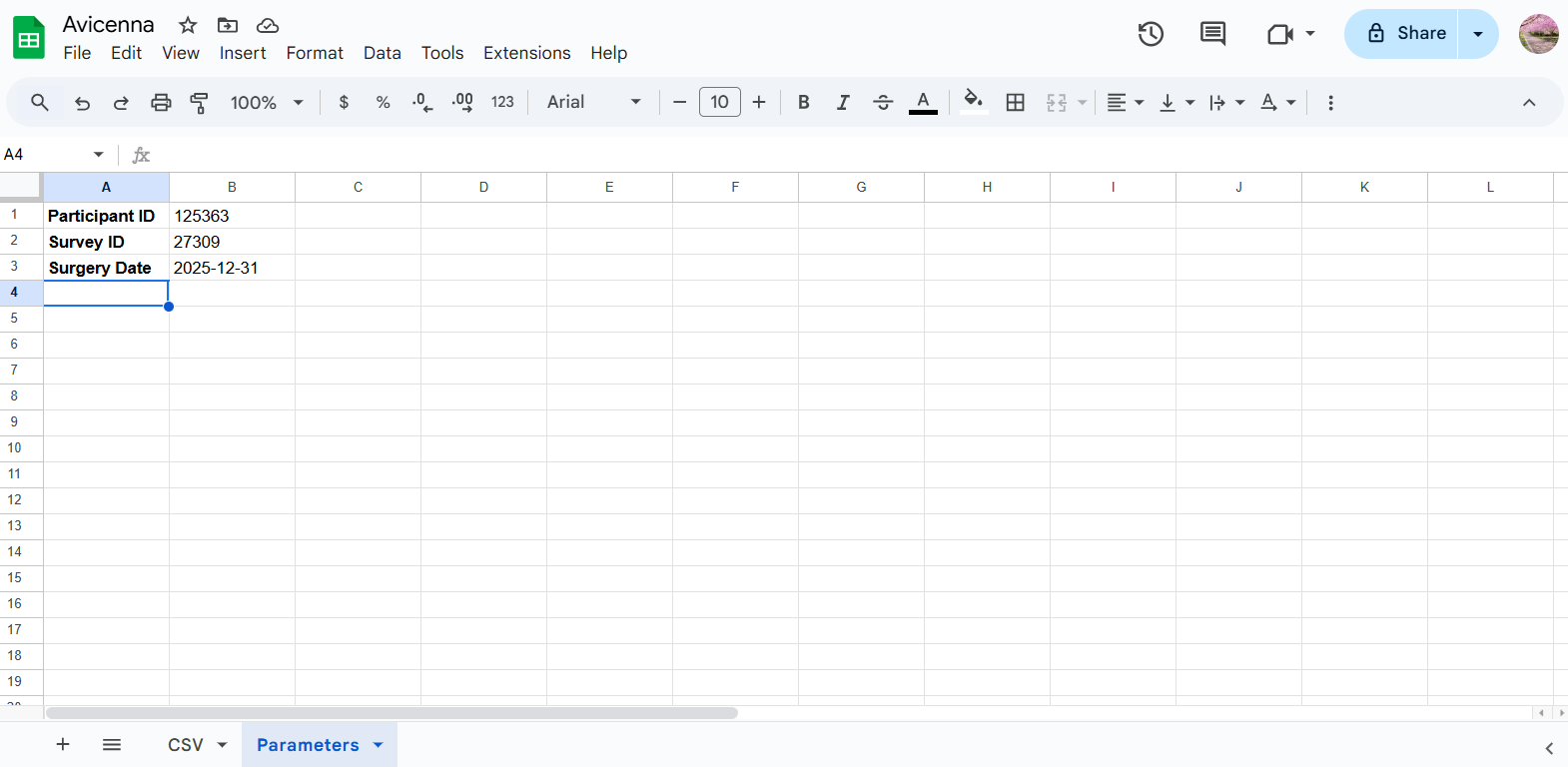The width and height of the screenshot is (1568, 768).
Task: Click the search magnifier in toolbar
Action: [x=40, y=103]
